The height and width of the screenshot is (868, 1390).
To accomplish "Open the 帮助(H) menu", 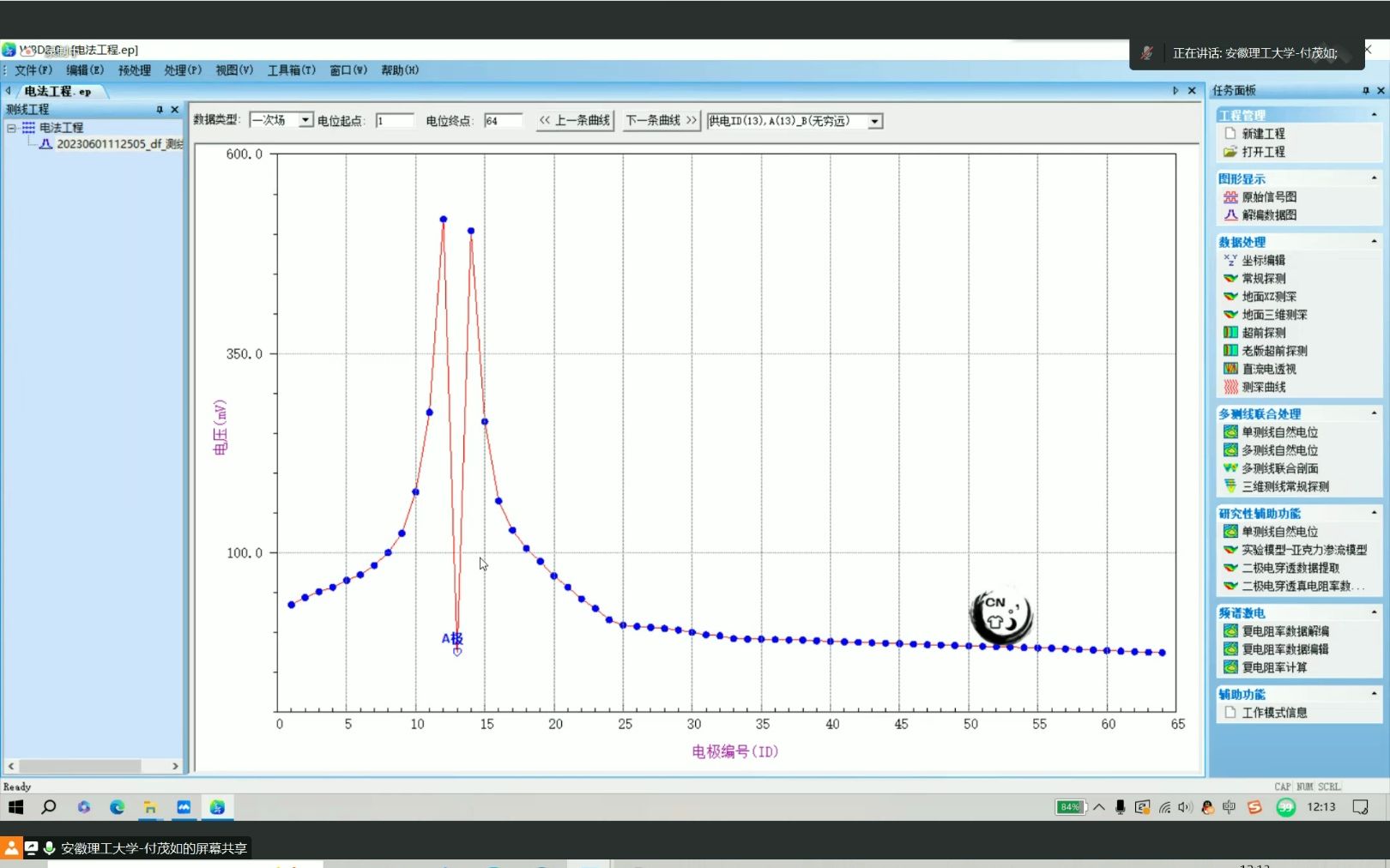I will pyautogui.click(x=400, y=70).
